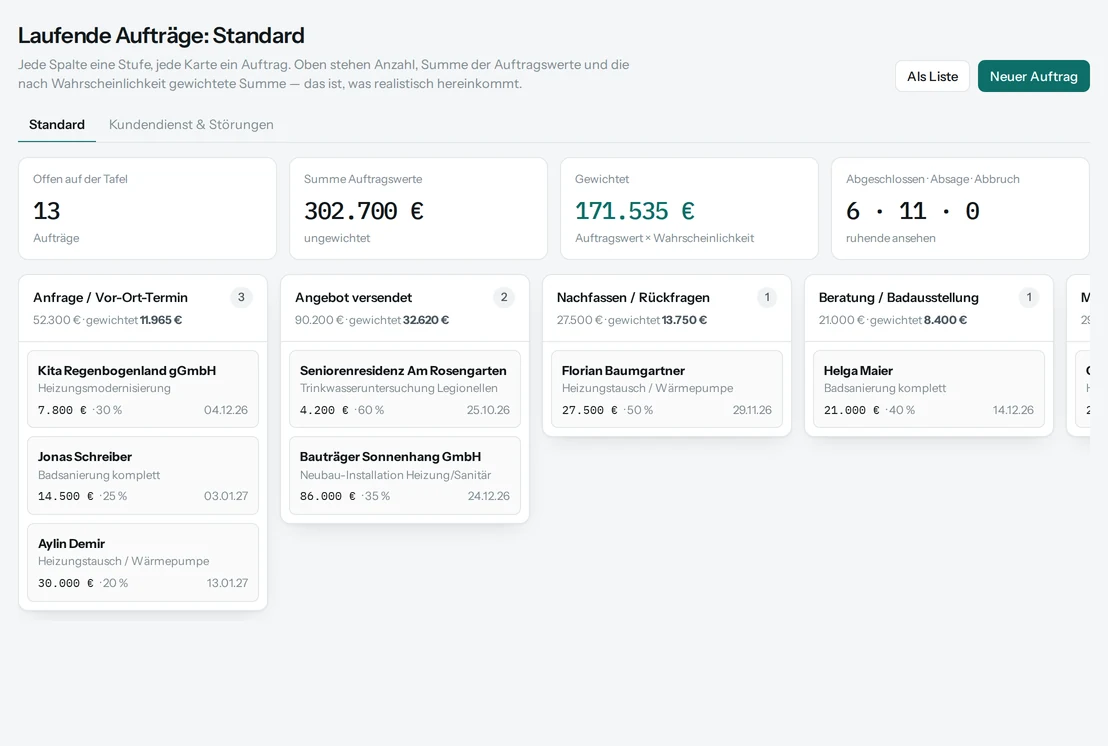Click the '86.000 €' order value

(327, 496)
